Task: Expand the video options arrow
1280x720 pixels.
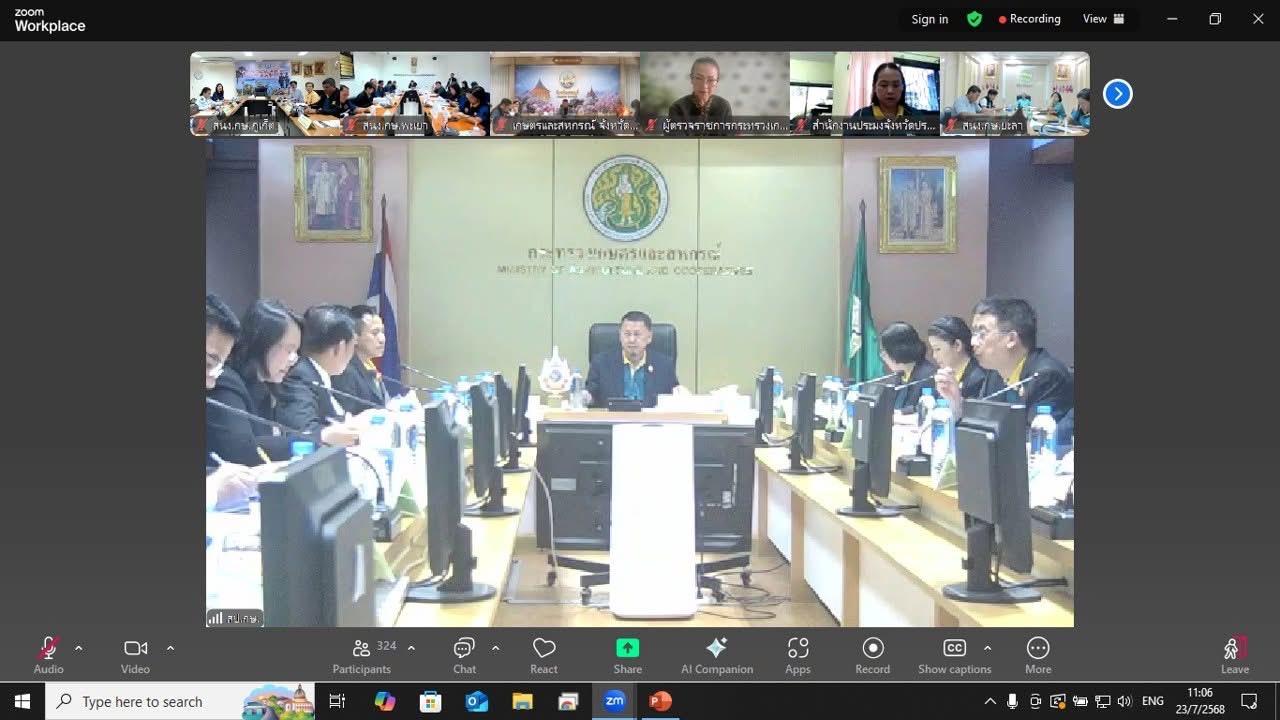Action: tap(170, 648)
